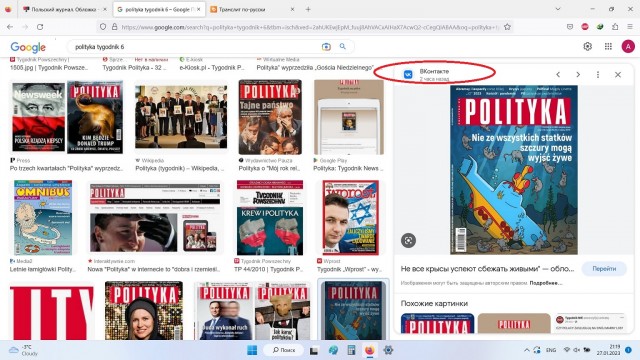Search inside image with the Lens button on the preview
The height and width of the screenshot is (360, 640).
pos(408,240)
